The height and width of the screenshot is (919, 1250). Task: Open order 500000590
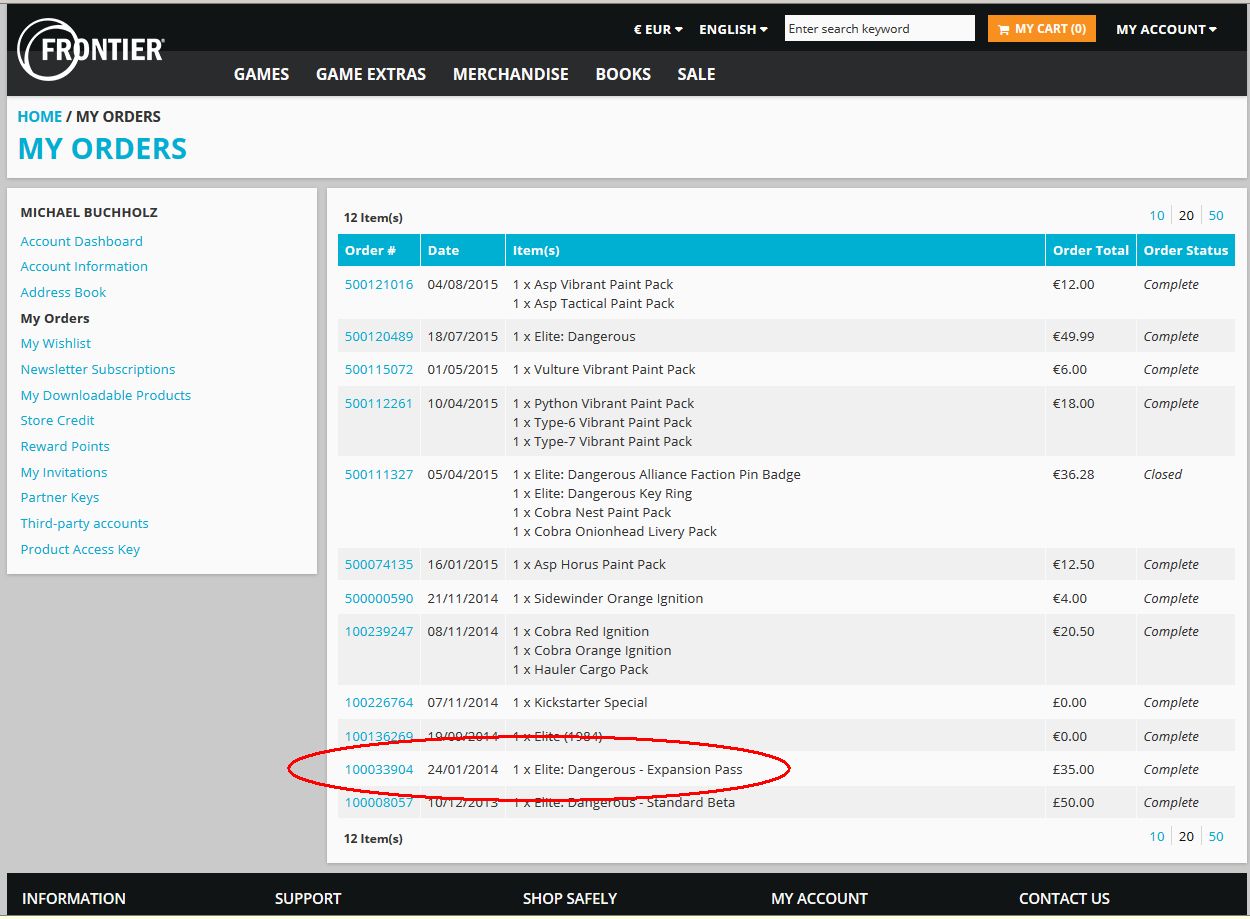[379, 598]
